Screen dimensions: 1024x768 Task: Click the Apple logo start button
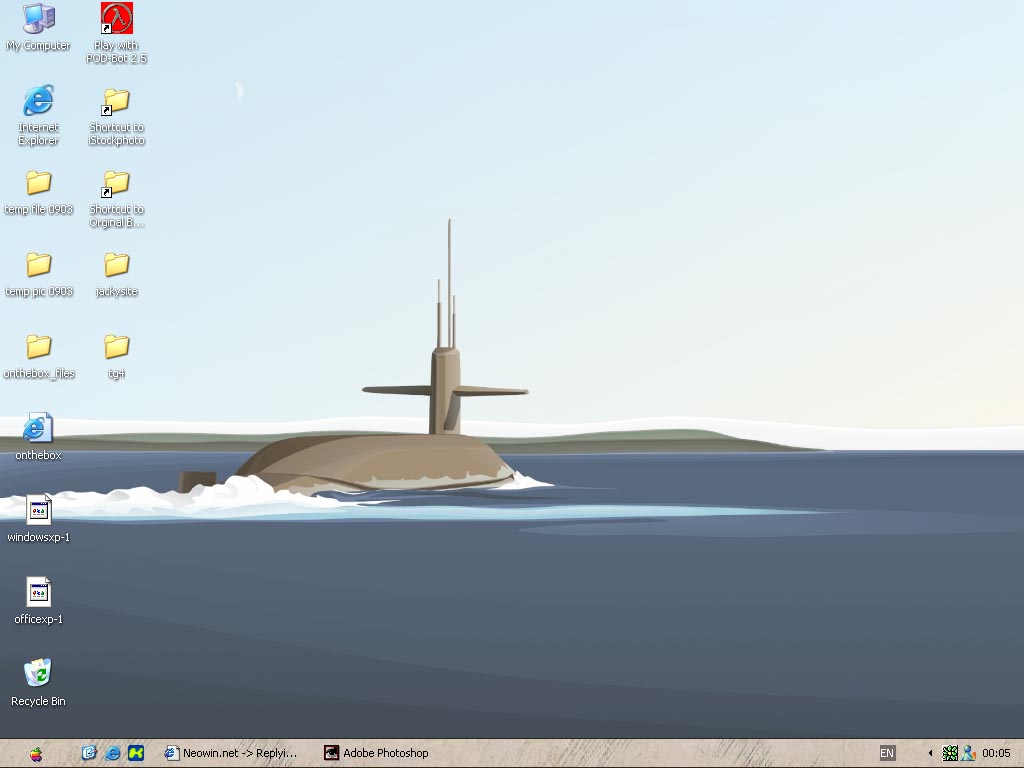pyautogui.click(x=37, y=753)
